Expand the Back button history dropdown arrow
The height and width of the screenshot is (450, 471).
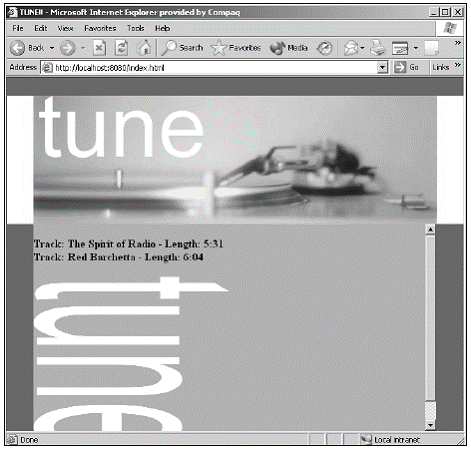point(52,48)
